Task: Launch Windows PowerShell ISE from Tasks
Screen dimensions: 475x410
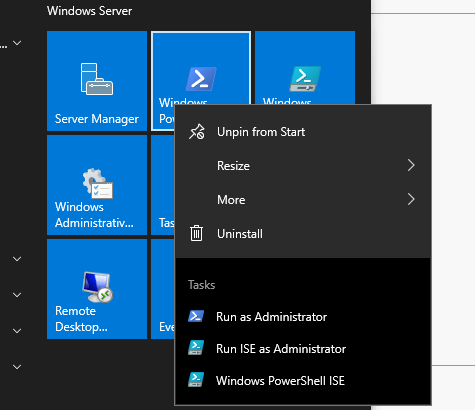Action: pos(303,381)
